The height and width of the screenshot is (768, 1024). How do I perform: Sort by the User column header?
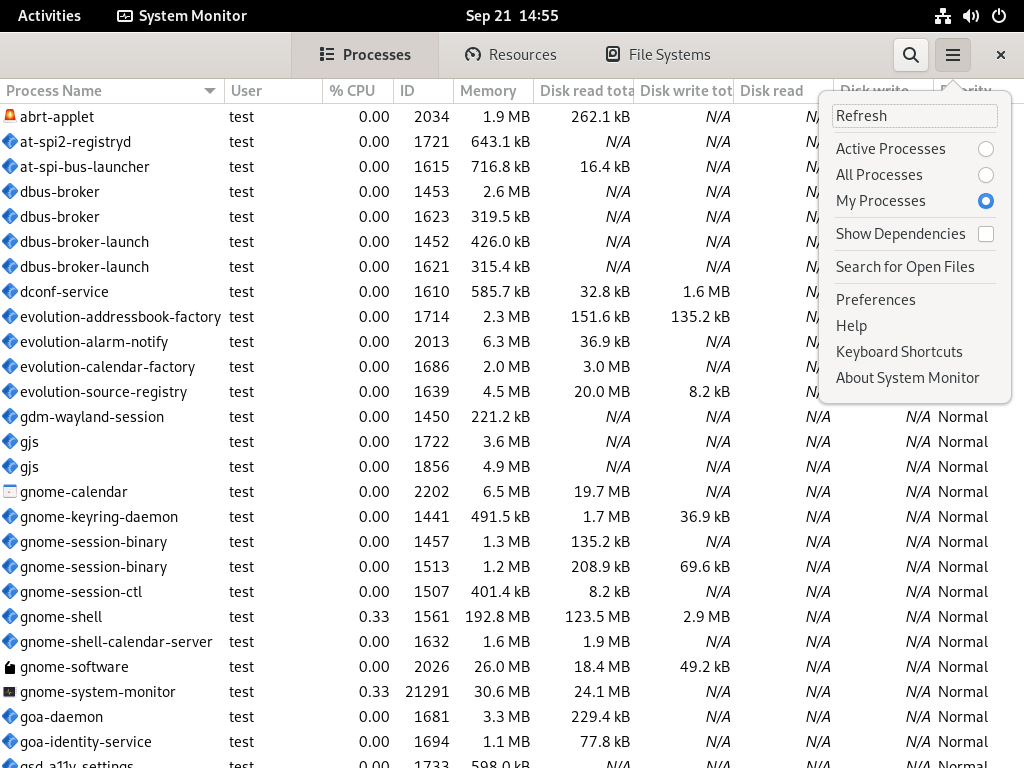273,91
